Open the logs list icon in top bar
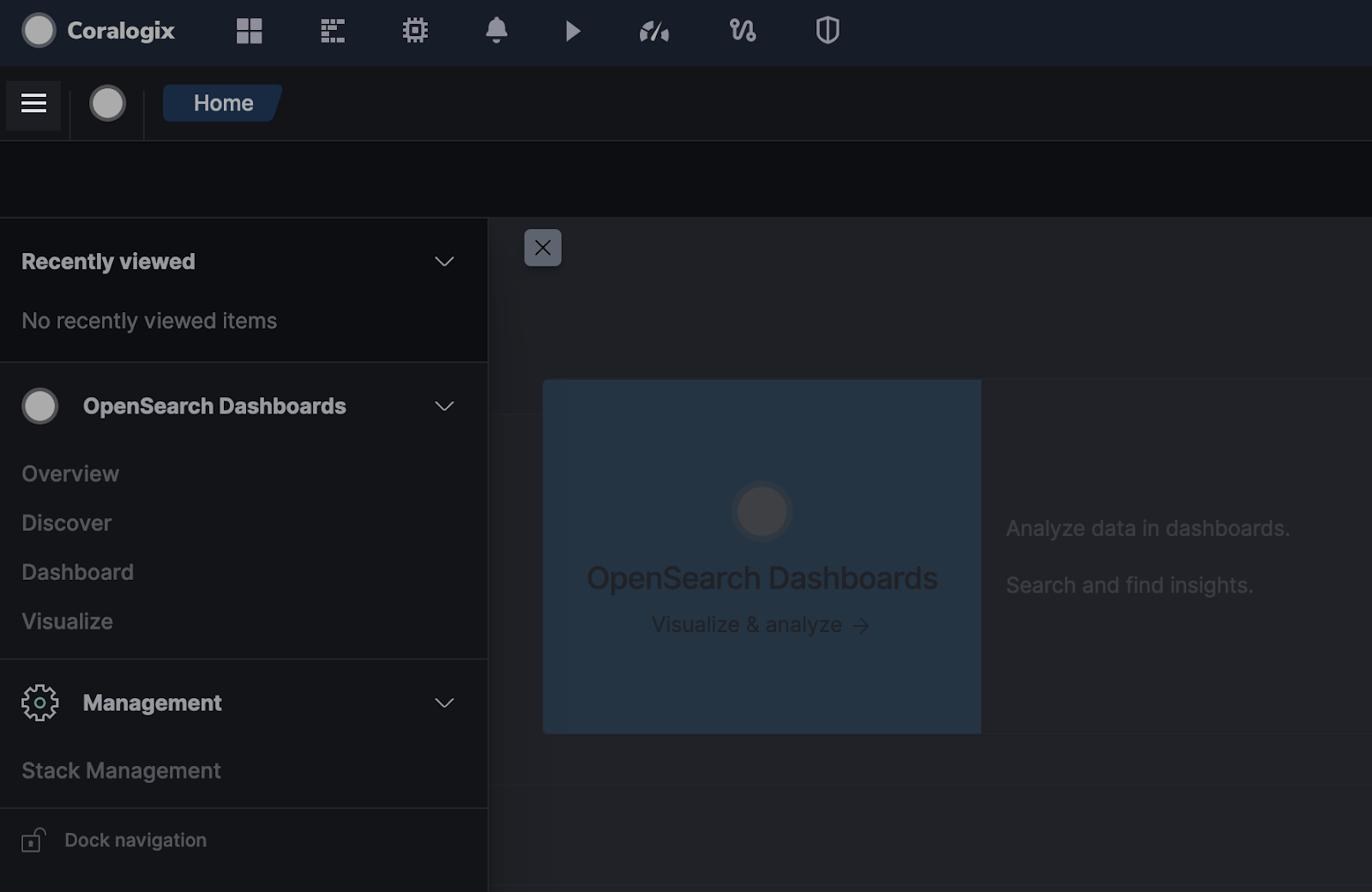Viewport: 1372px width, 892px height. point(333,31)
